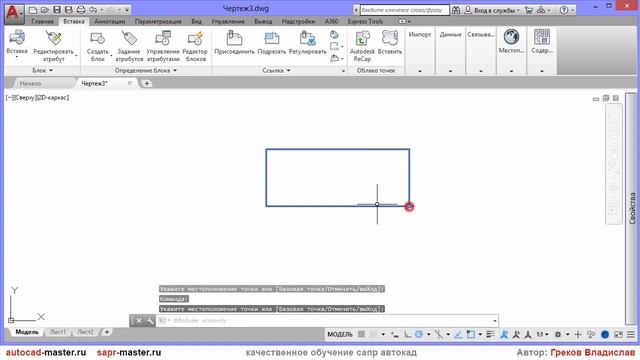The height and width of the screenshot is (360, 640).
Task: Toggle clean screen icon in status bar
Action: (x=618, y=334)
